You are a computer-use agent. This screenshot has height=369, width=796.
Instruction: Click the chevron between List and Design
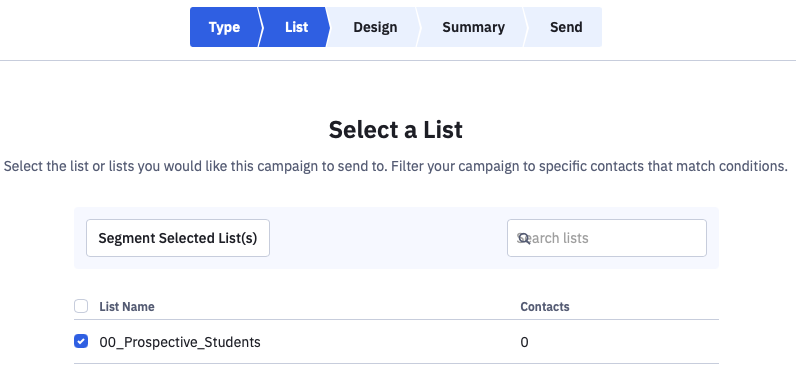[x=327, y=27]
